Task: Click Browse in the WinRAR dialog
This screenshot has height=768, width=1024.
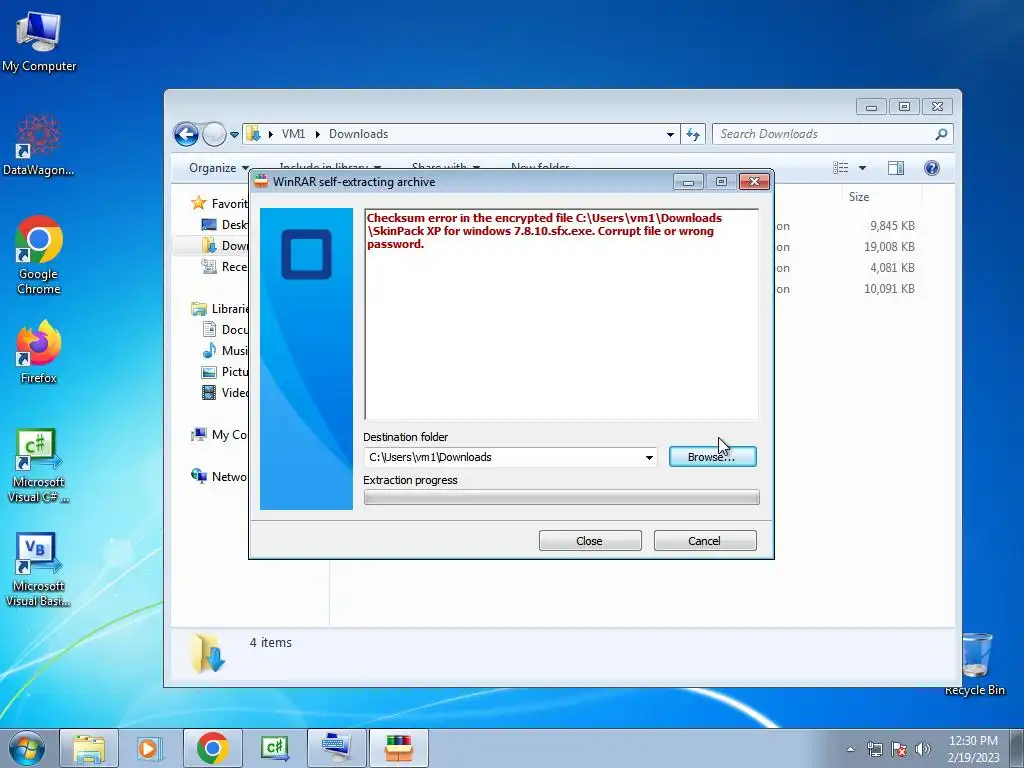Action: click(x=712, y=457)
